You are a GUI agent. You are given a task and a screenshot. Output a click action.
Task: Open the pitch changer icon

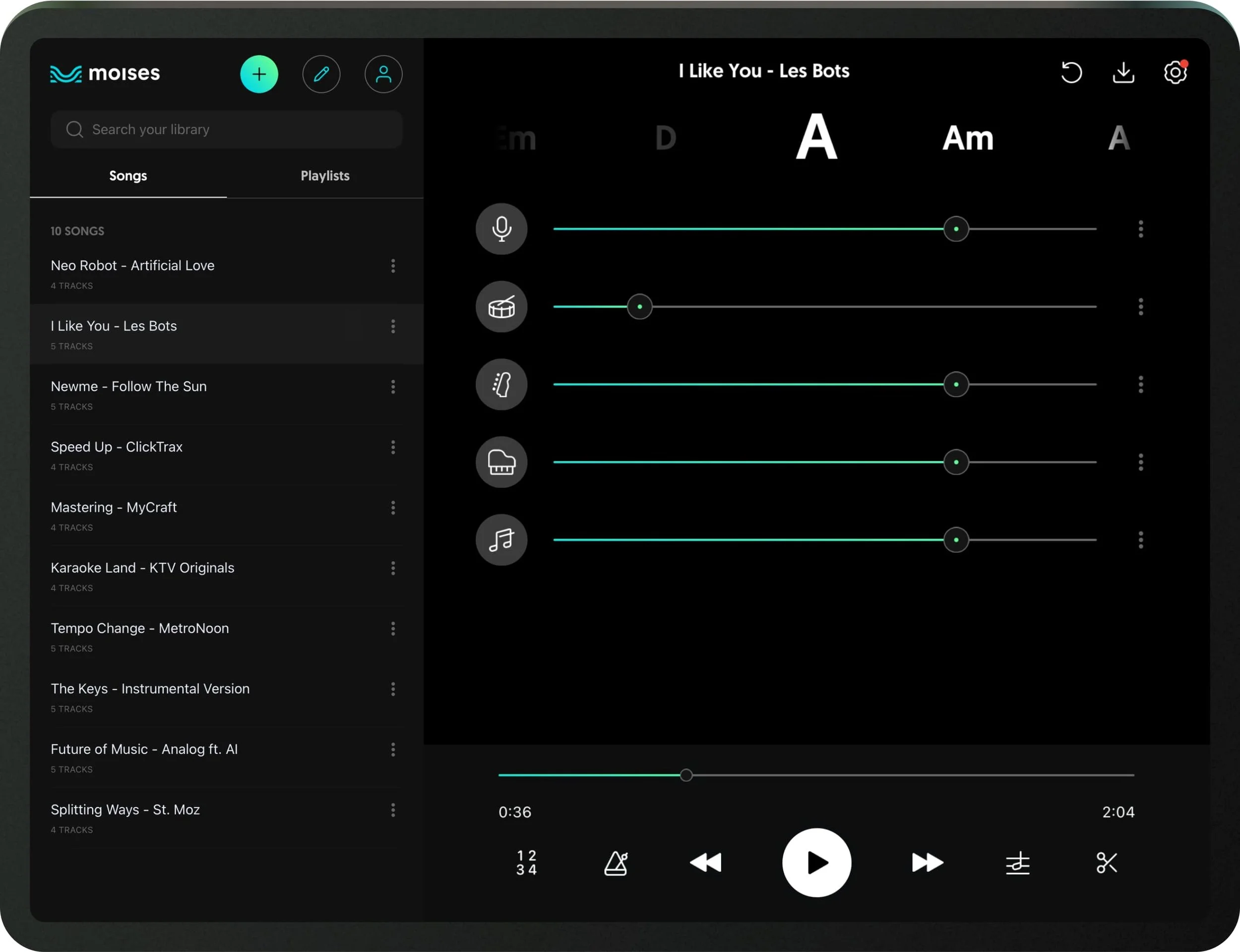tap(1017, 863)
